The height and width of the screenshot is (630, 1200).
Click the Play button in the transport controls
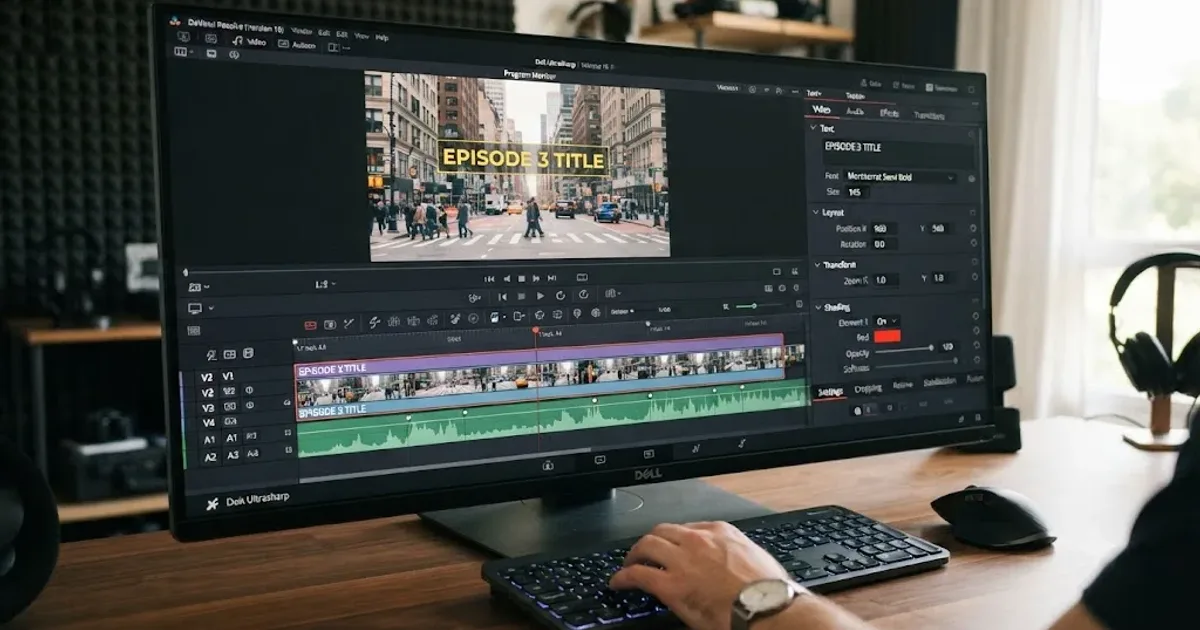point(541,296)
